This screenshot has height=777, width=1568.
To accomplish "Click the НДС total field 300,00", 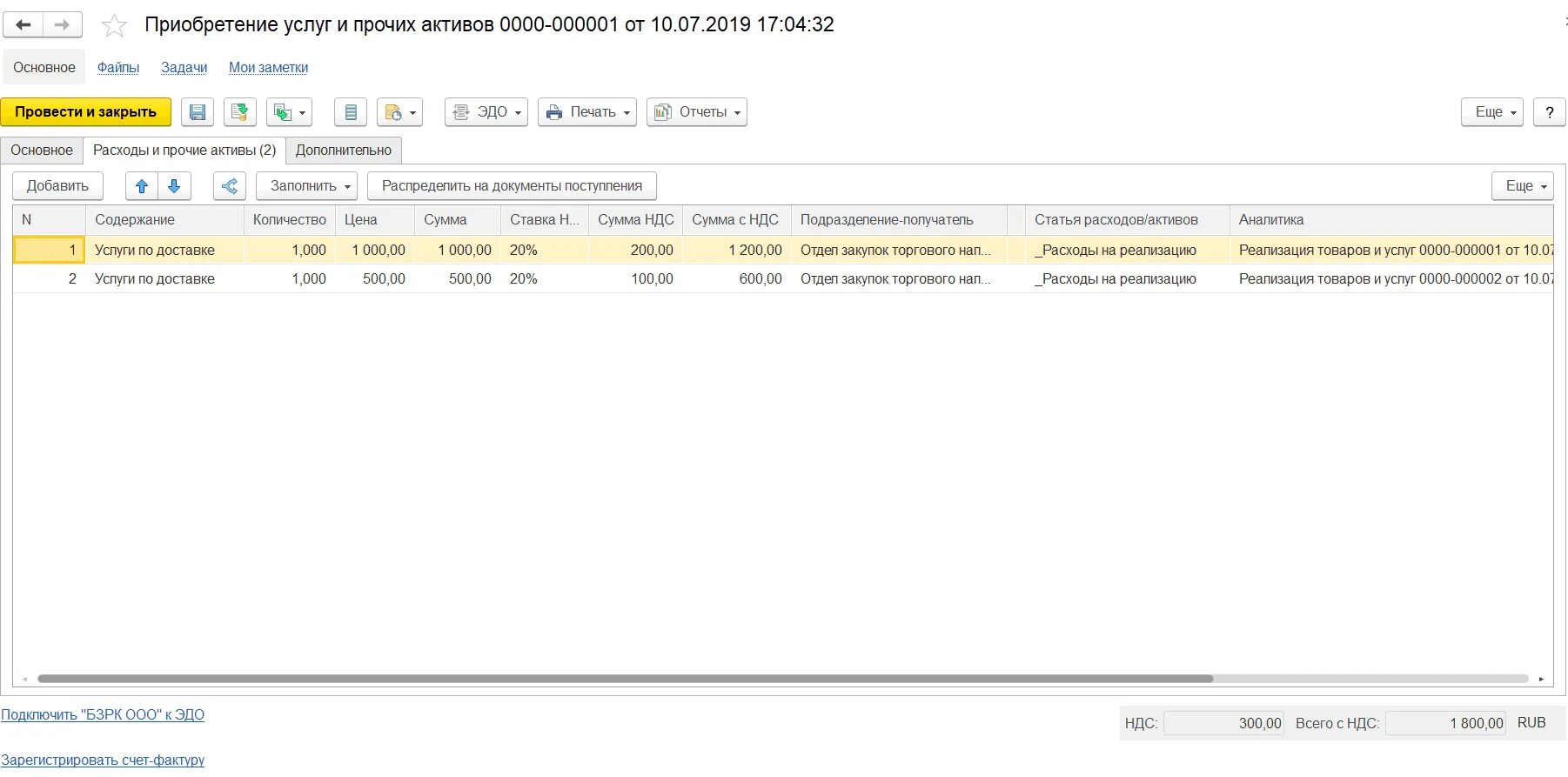I will click(1223, 724).
